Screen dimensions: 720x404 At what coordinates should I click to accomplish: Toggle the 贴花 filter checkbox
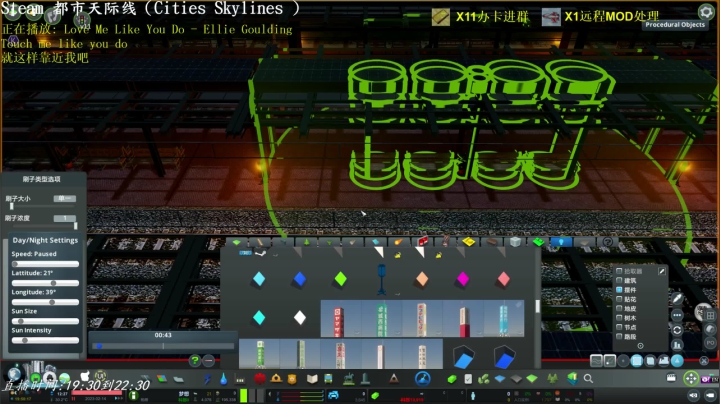pyautogui.click(x=619, y=299)
